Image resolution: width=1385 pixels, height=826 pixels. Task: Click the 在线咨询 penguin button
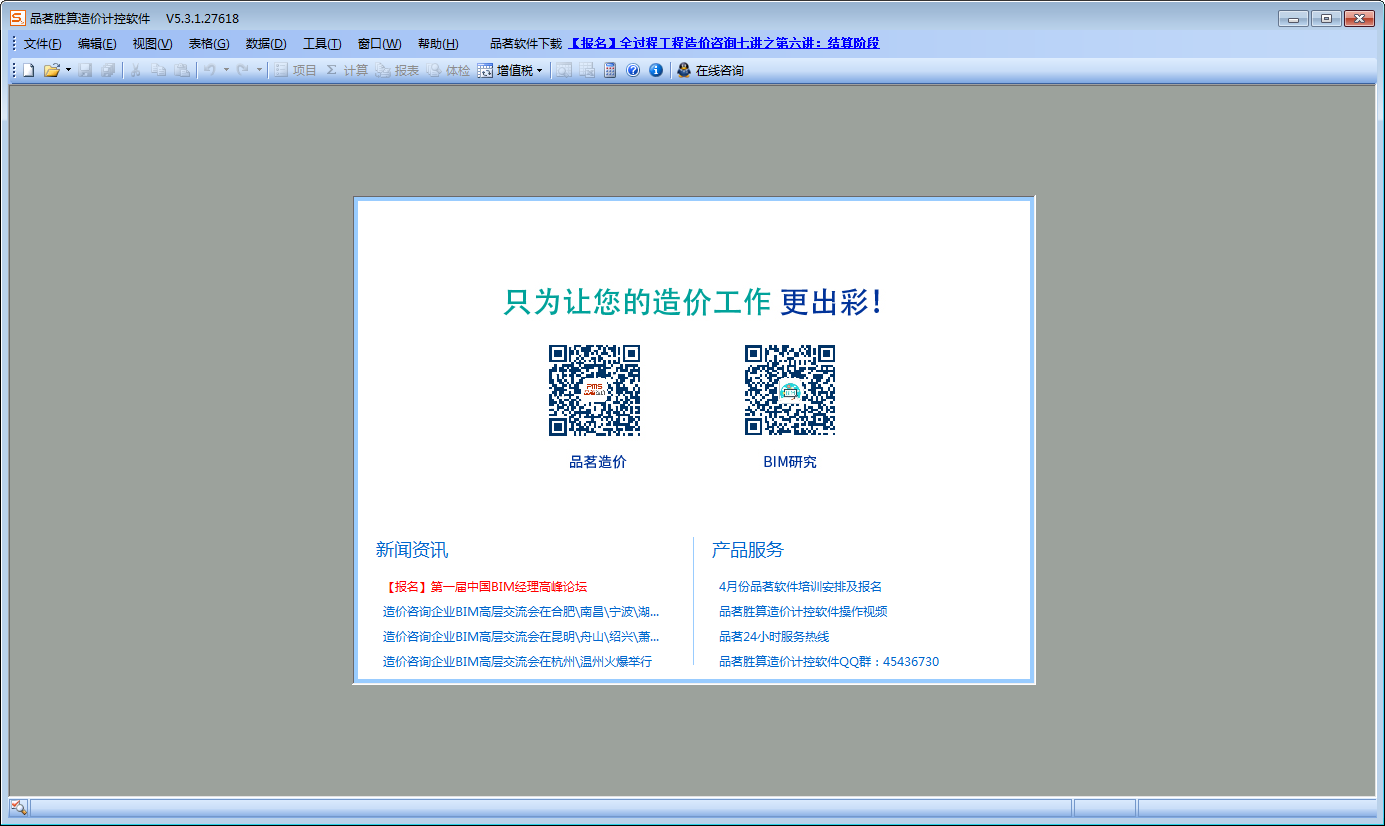click(x=710, y=70)
